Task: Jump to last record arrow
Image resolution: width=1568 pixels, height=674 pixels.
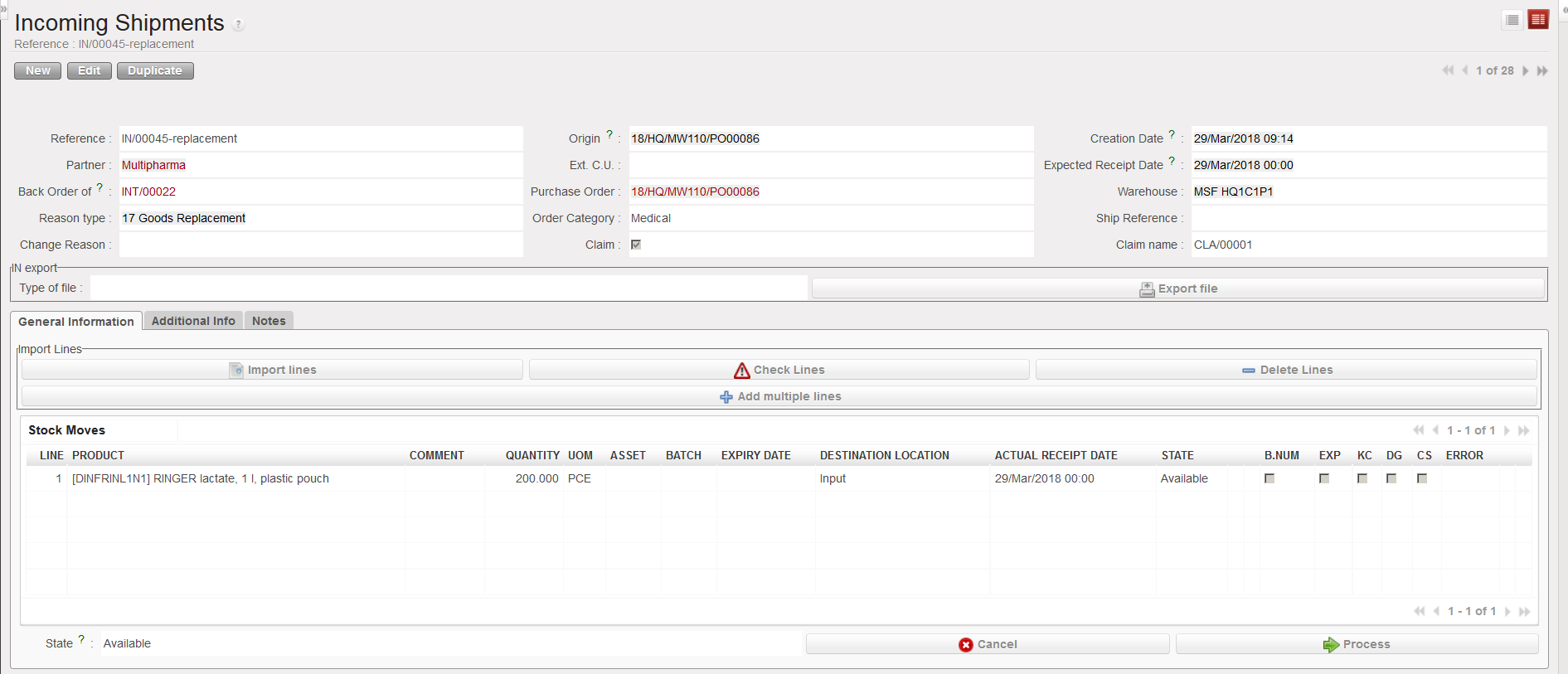Action: (x=1542, y=71)
